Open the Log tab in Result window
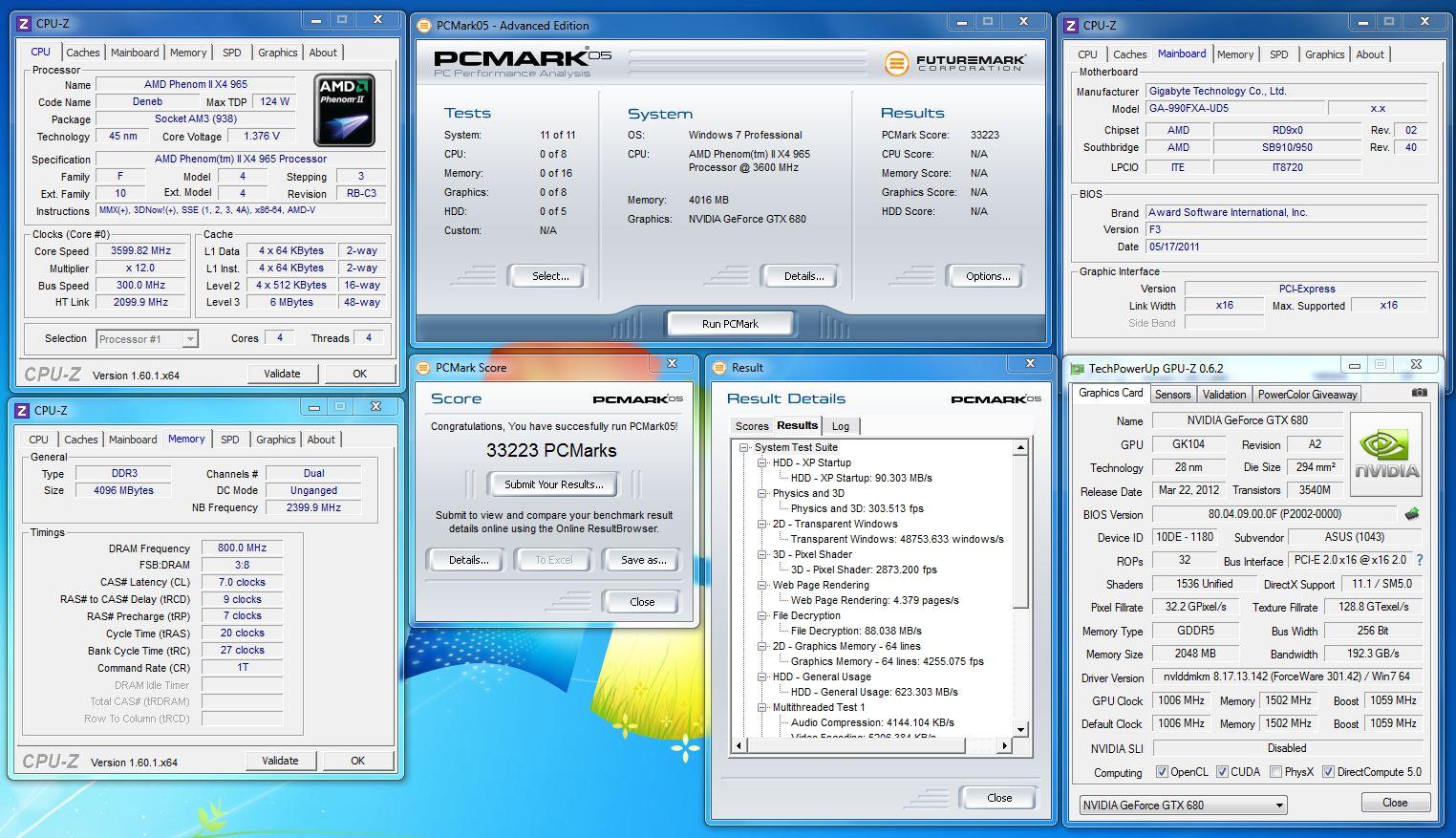Screen dimensions: 1456x838 (x=841, y=426)
